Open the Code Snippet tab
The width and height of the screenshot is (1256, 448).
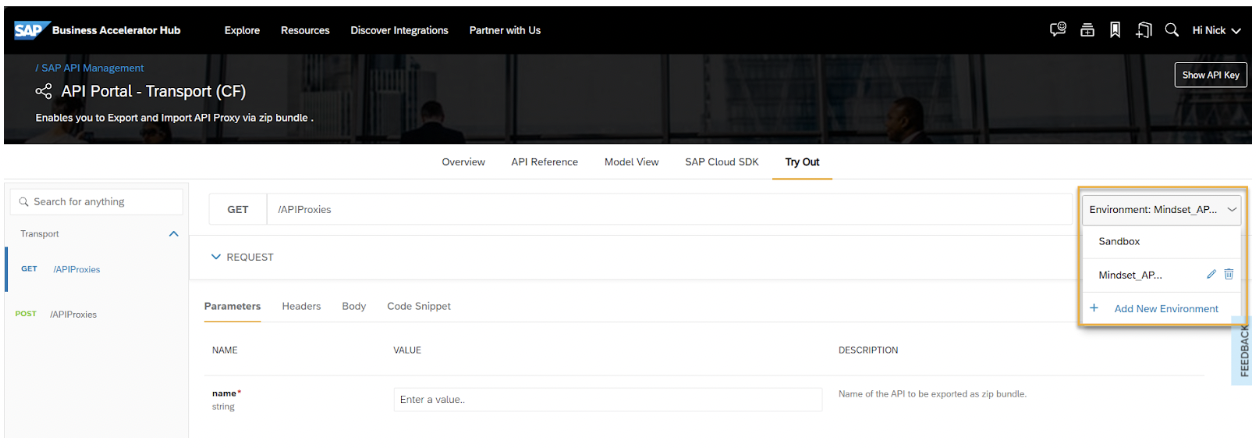pyautogui.click(x=419, y=306)
